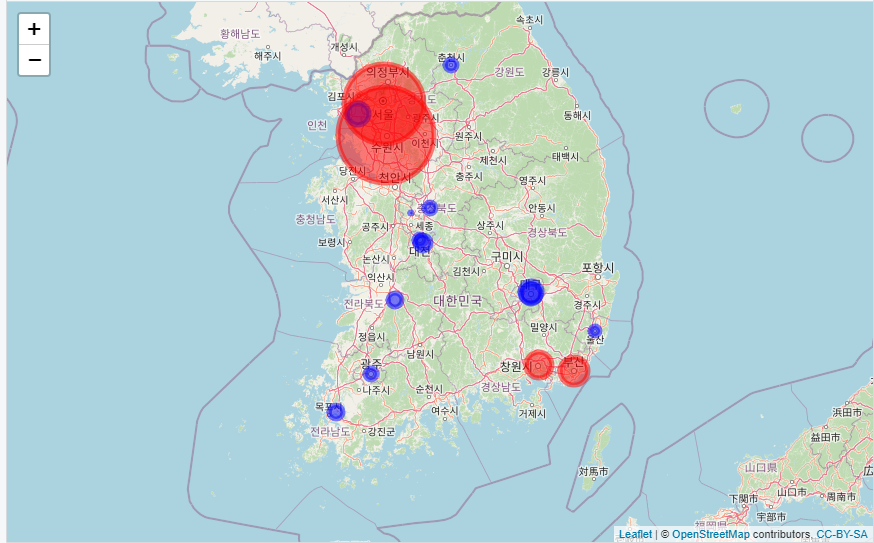Open the CC-BY-SA license link
874x543 pixels.
coord(842,534)
